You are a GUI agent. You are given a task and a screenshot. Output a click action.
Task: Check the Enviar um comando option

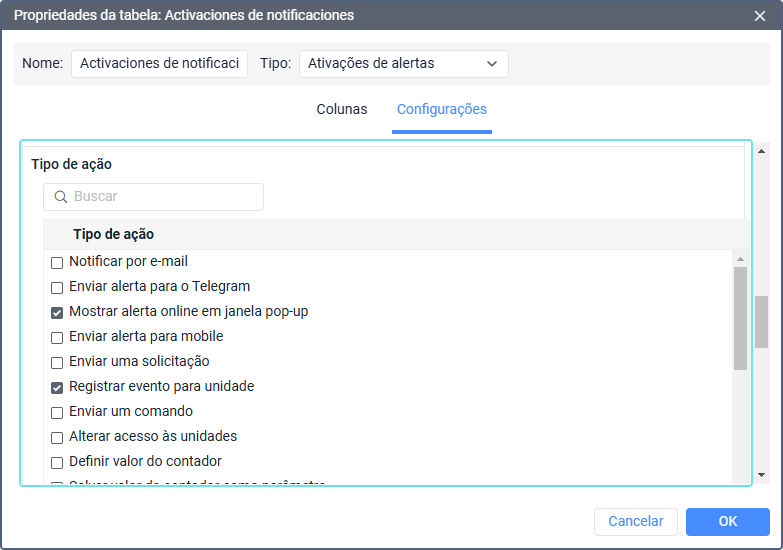pyautogui.click(x=57, y=413)
